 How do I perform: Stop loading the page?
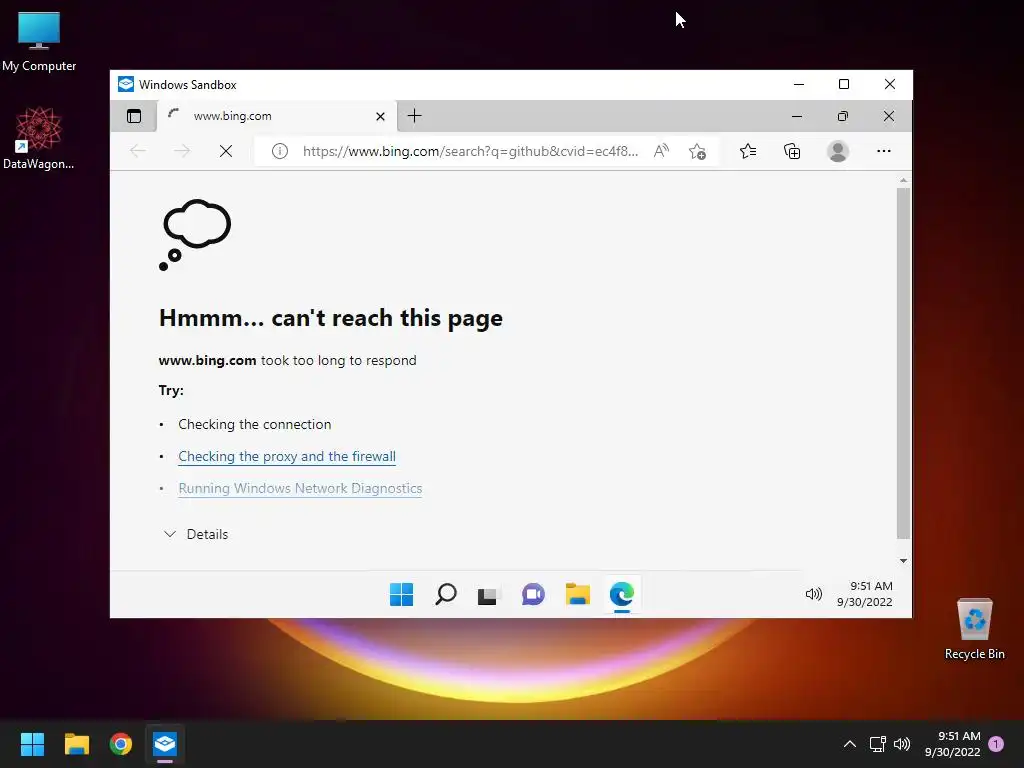pyautogui.click(x=226, y=152)
